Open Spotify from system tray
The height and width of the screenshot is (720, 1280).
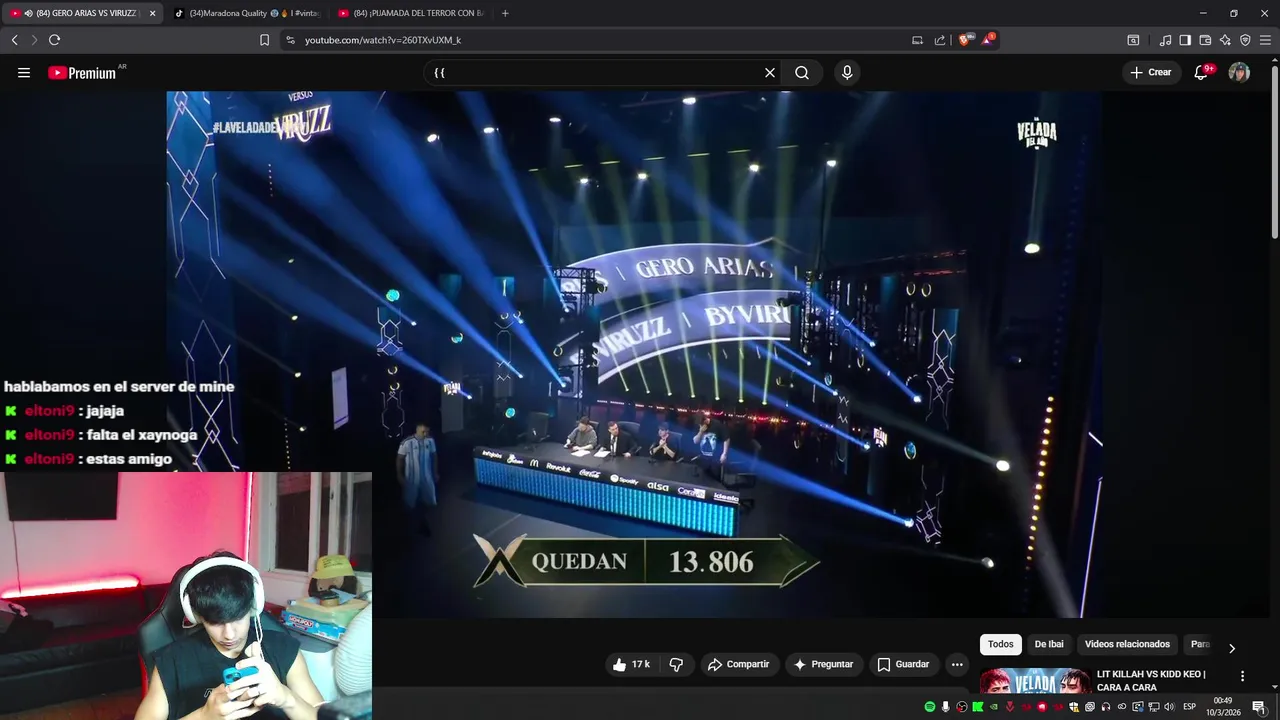pyautogui.click(x=930, y=707)
